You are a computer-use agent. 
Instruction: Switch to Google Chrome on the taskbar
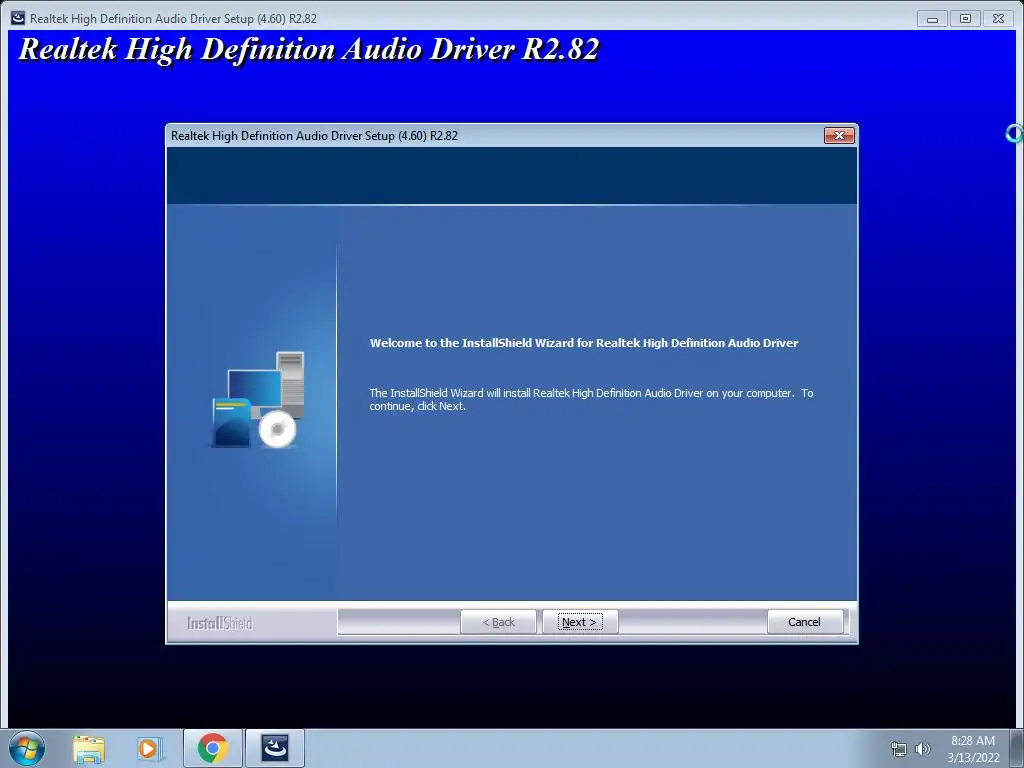[213, 748]
